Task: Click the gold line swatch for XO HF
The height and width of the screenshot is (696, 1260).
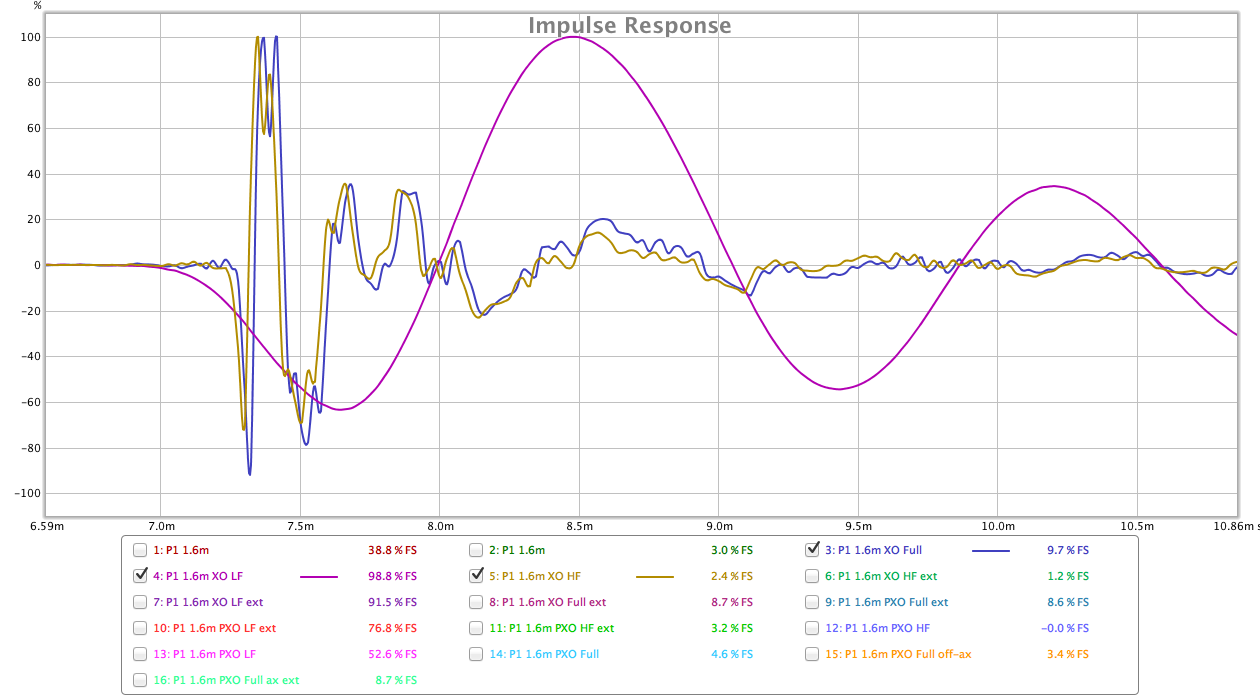Action: point(655,576)
